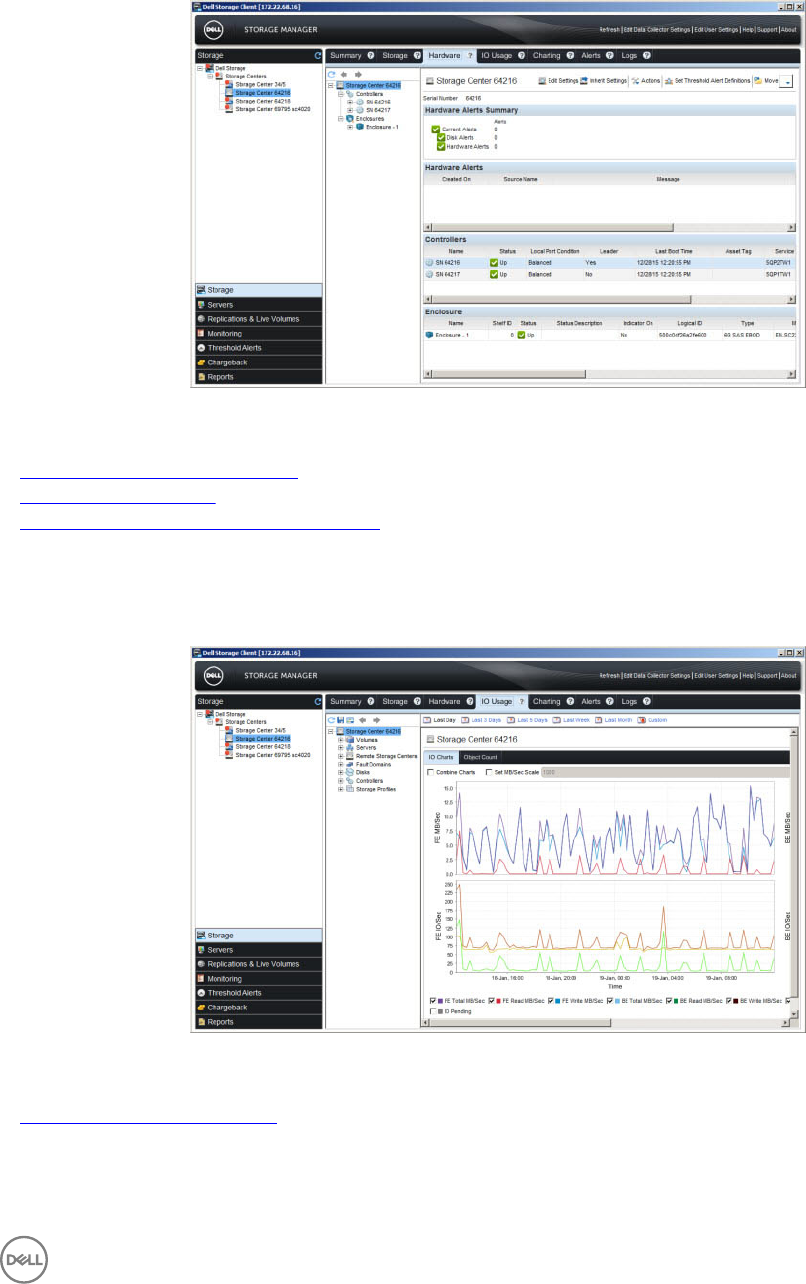Refresh Storage panel in Hardware view window
The image size is (806, 1284).
(318, 57)
